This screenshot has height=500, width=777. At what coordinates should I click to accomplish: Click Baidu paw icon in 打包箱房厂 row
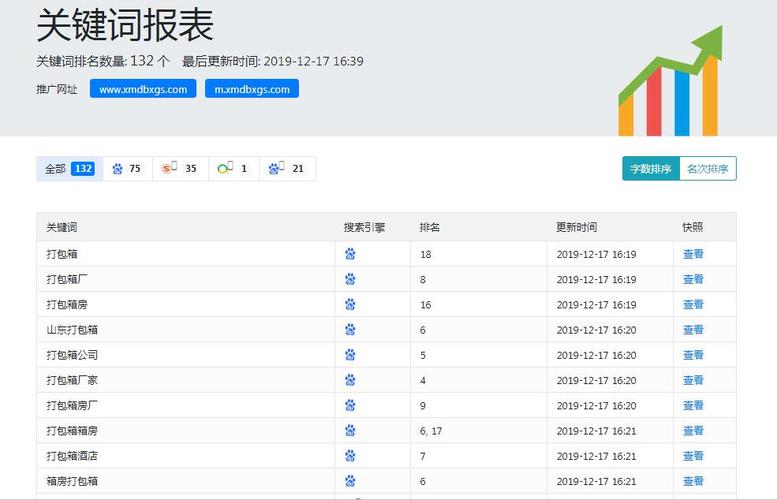350,406
